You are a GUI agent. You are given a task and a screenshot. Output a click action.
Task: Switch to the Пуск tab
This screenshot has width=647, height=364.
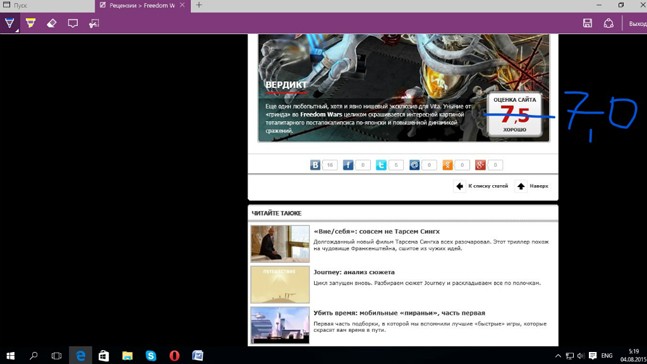click(47, 5)
